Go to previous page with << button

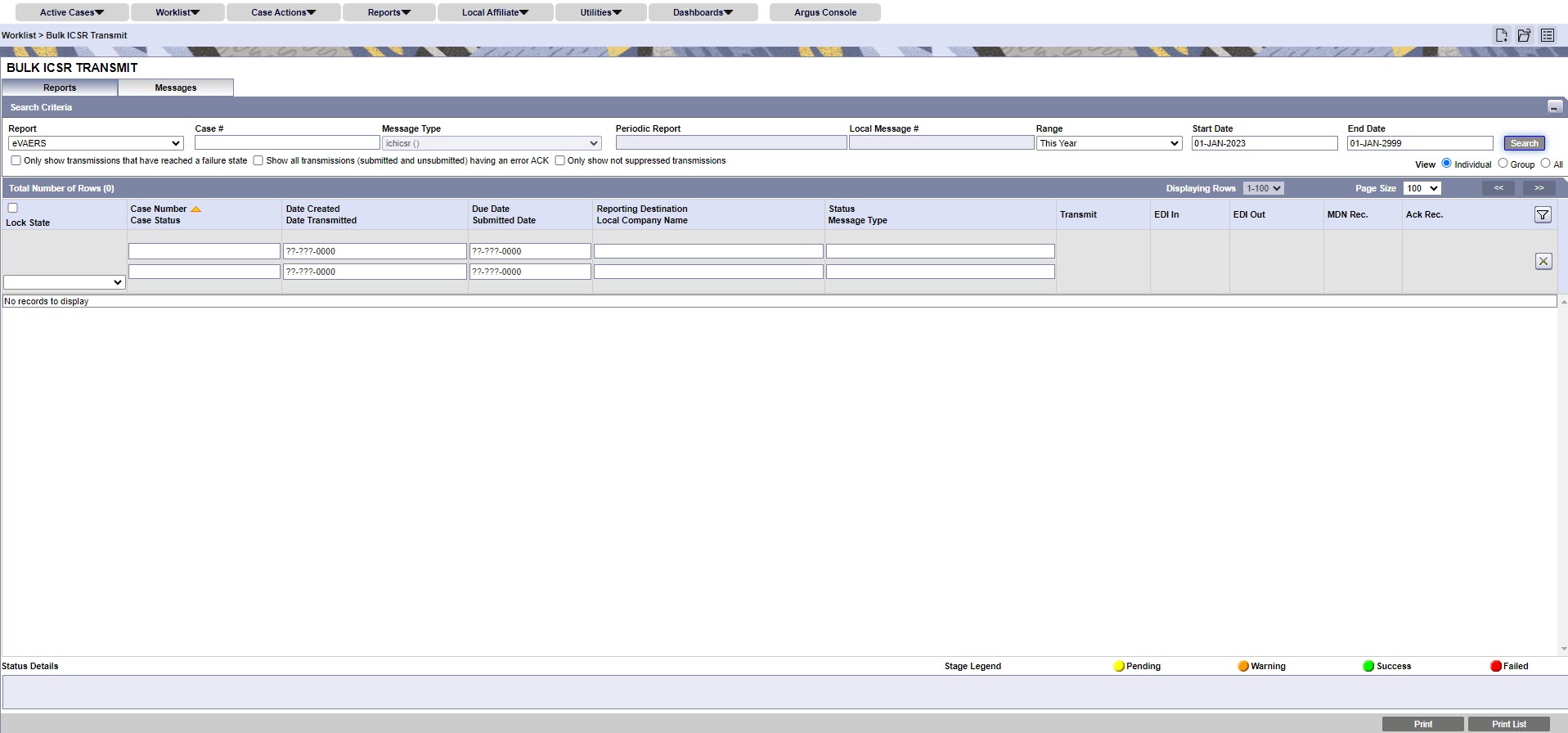pos(1498,188)
